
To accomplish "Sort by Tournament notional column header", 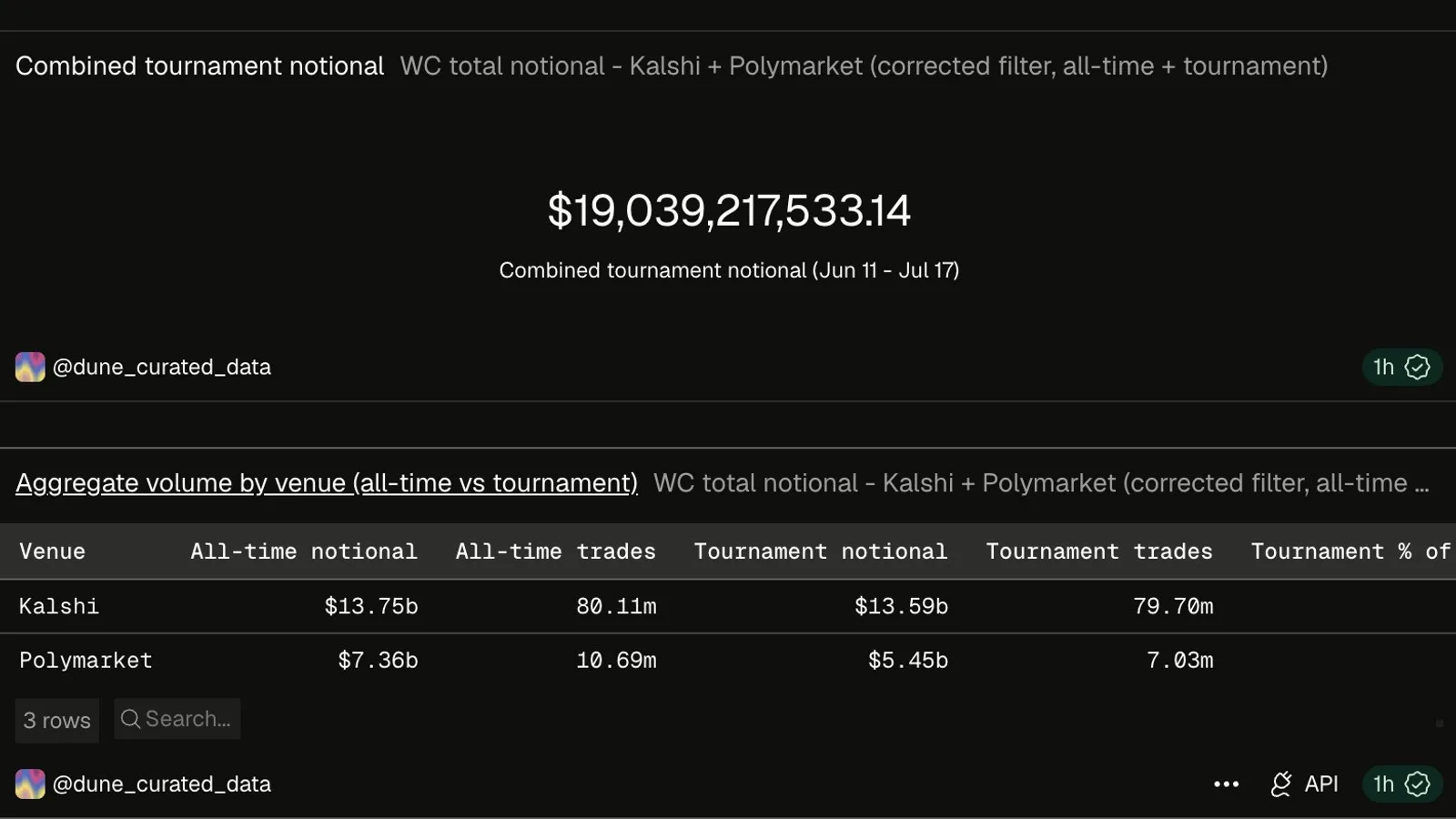I will click(x=821, y=551).
